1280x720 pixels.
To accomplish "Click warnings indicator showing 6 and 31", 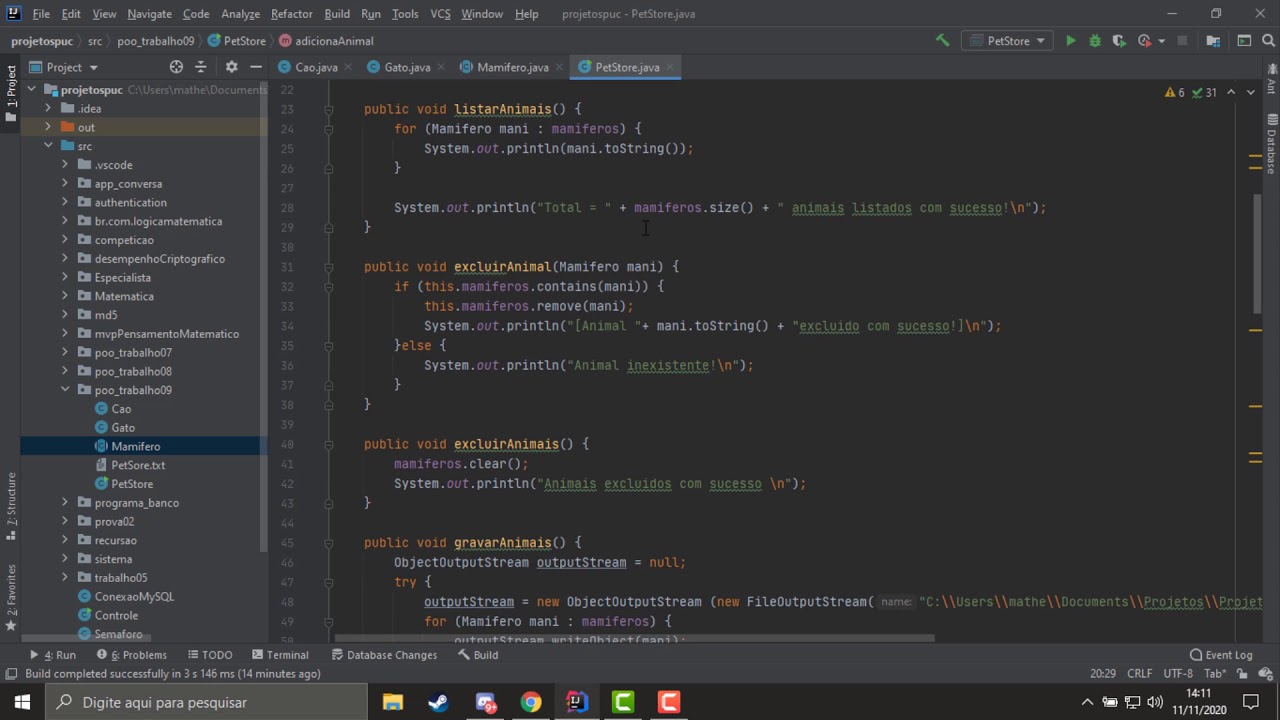I will 1190,92.
